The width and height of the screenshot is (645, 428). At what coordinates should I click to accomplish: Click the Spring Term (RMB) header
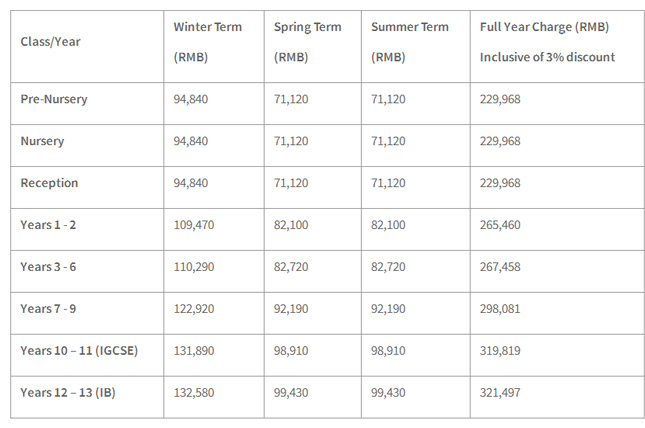pos(307,42)
